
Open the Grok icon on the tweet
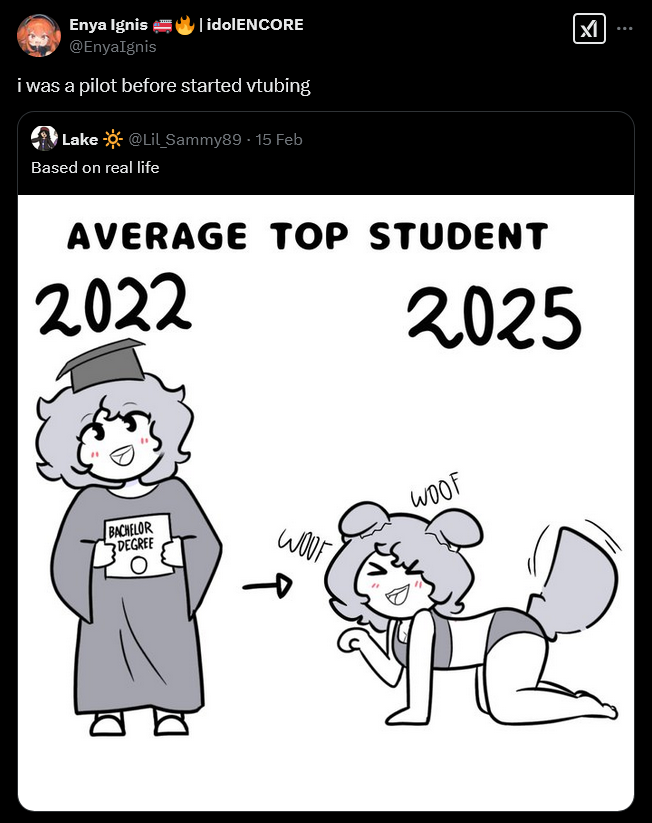(x=589, y=30)
